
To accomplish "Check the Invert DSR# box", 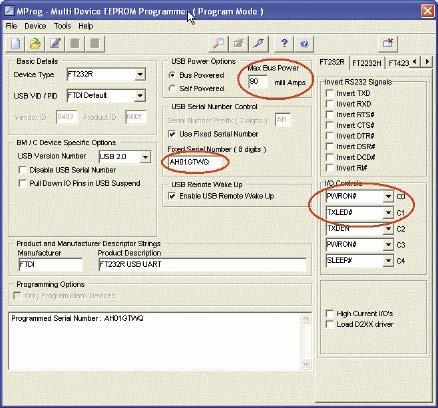I will point(329,147).
